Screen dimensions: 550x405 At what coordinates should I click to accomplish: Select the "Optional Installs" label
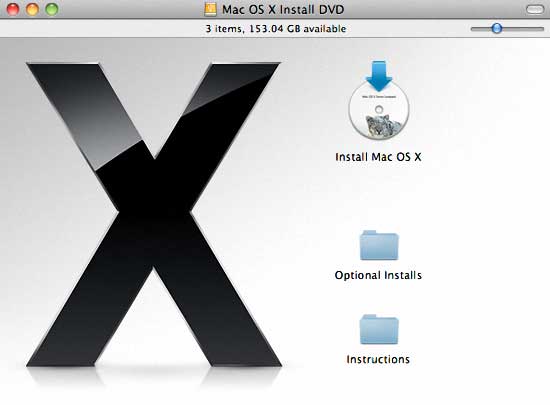(x=378, y=275)
